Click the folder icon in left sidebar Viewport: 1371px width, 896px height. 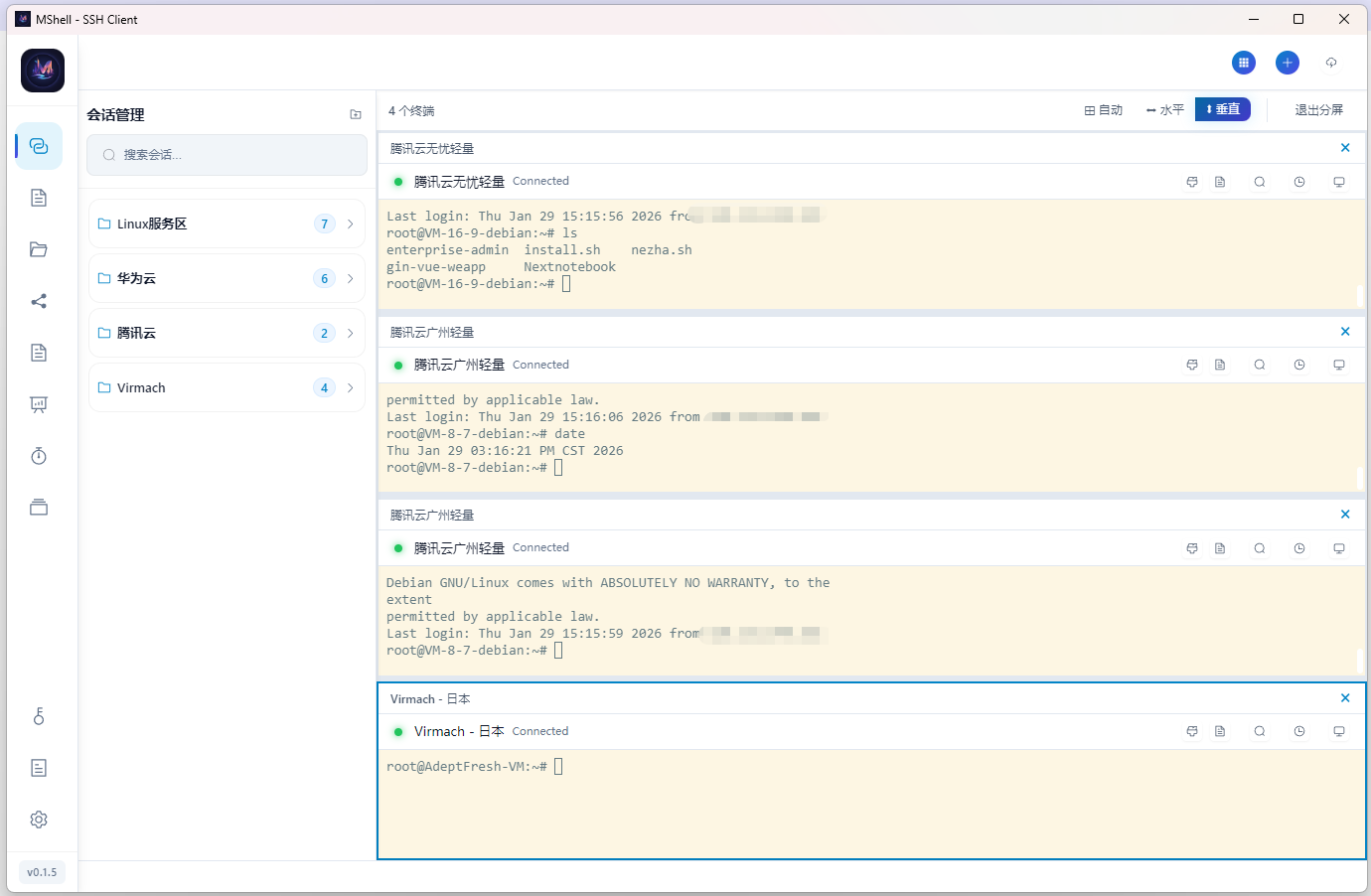[39, 249]
